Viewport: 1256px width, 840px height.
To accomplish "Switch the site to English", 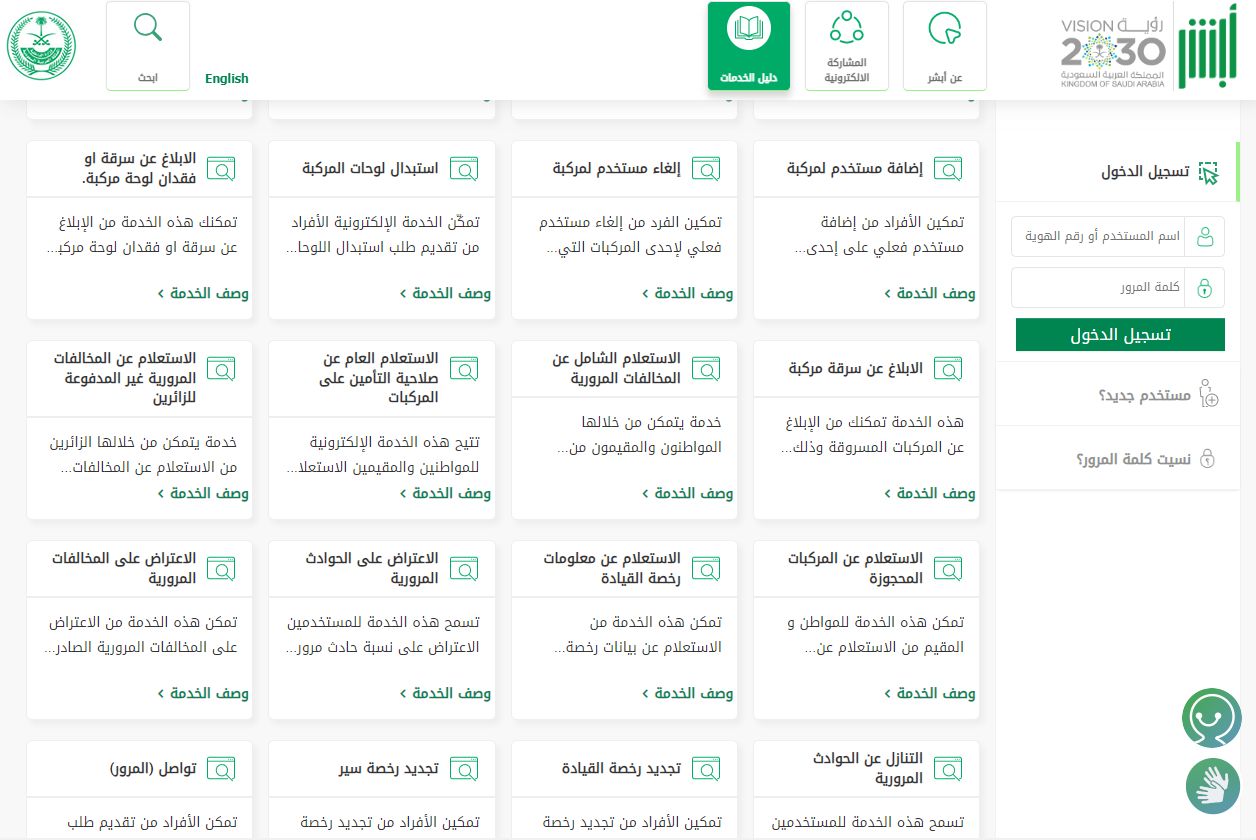I will point(226,78).
